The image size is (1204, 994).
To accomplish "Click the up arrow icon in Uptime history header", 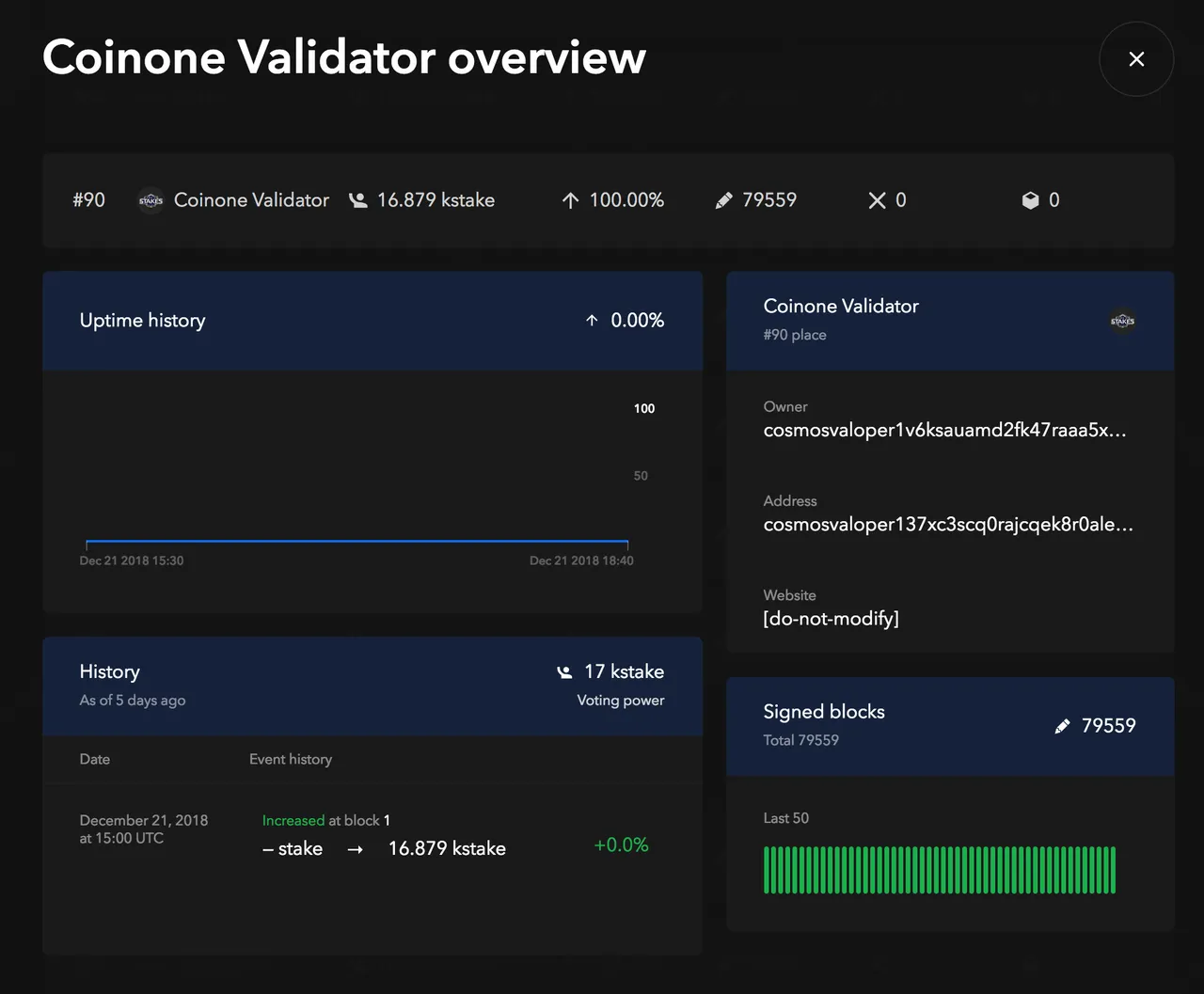I will click(x=592, y=321).
